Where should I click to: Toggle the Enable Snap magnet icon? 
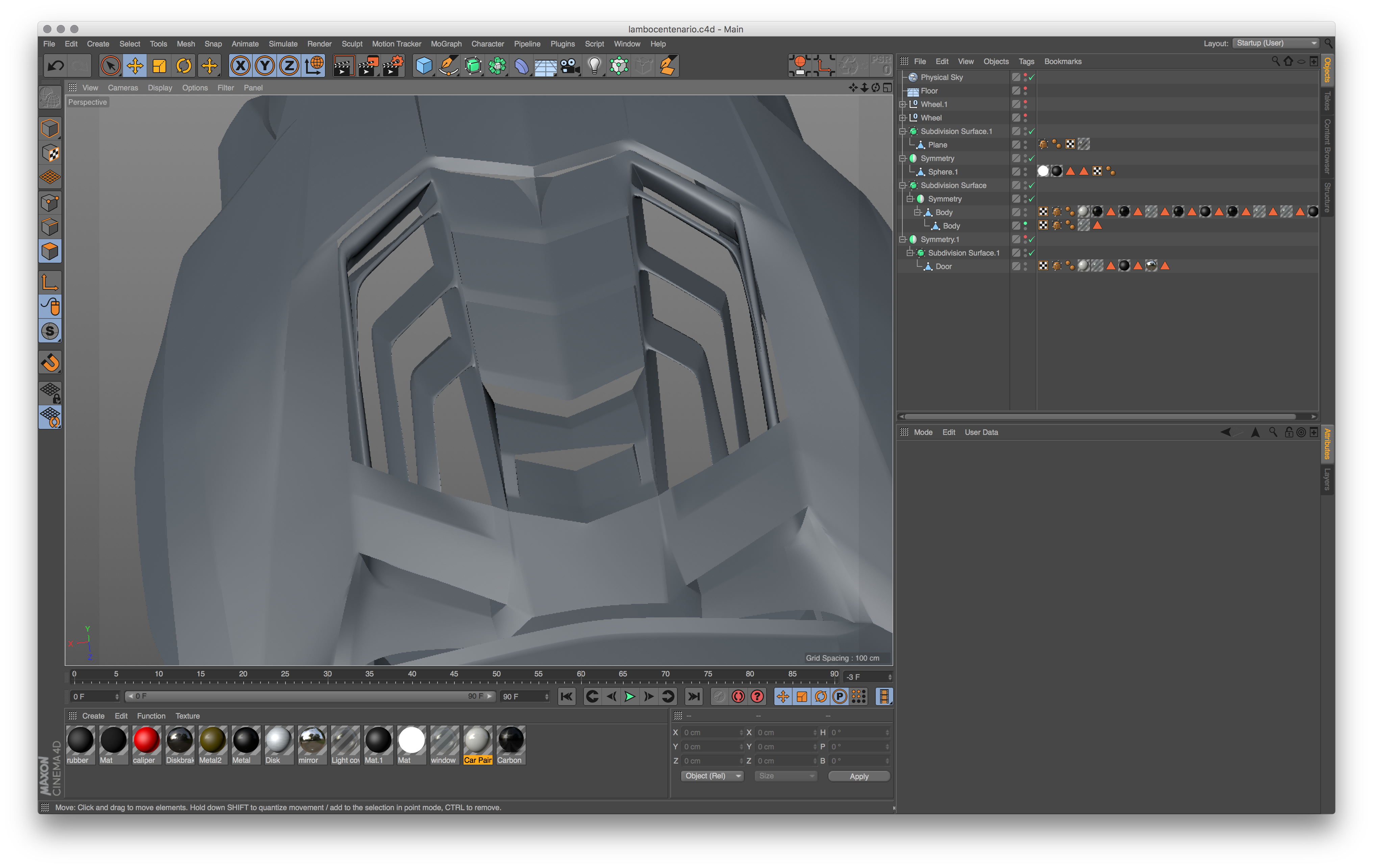pyautogui.click(x=50, y=362)
